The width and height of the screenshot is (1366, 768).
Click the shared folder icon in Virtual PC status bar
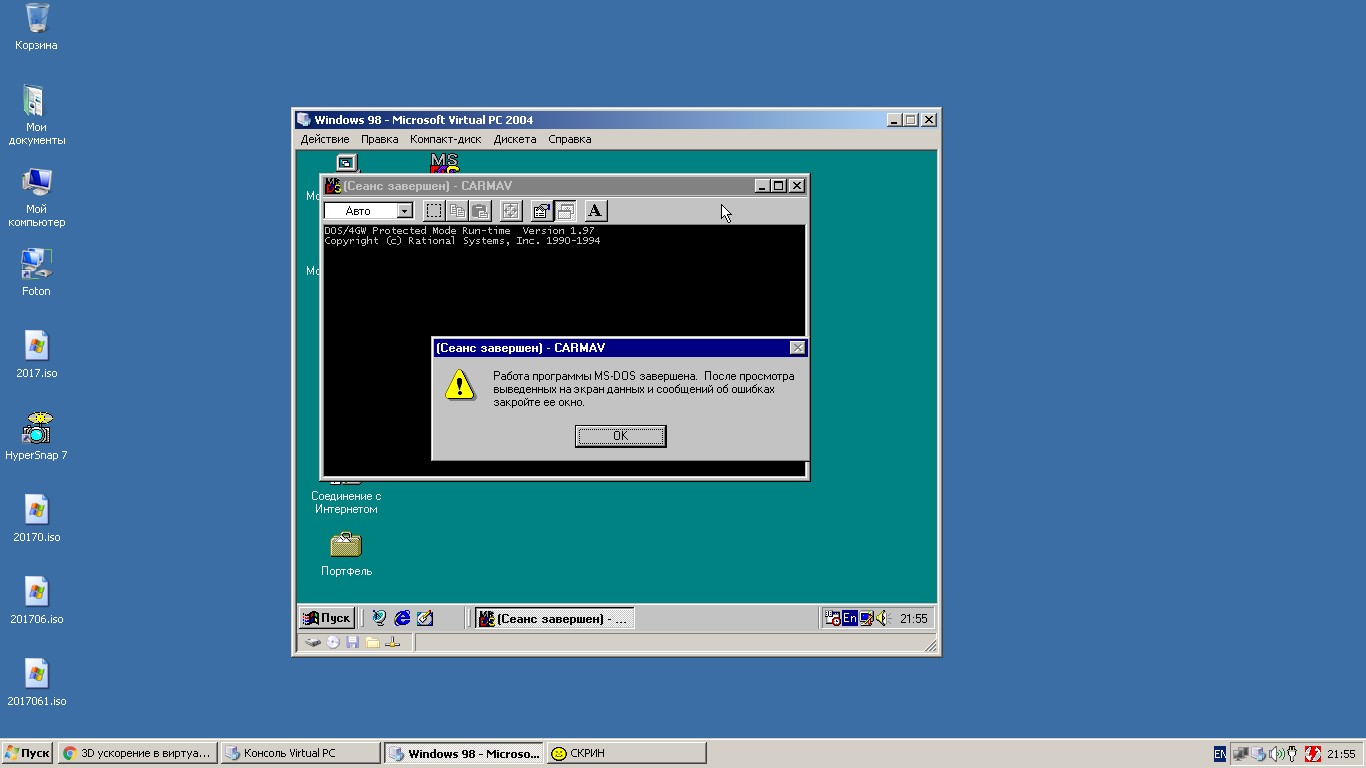(x=372, y=642)
